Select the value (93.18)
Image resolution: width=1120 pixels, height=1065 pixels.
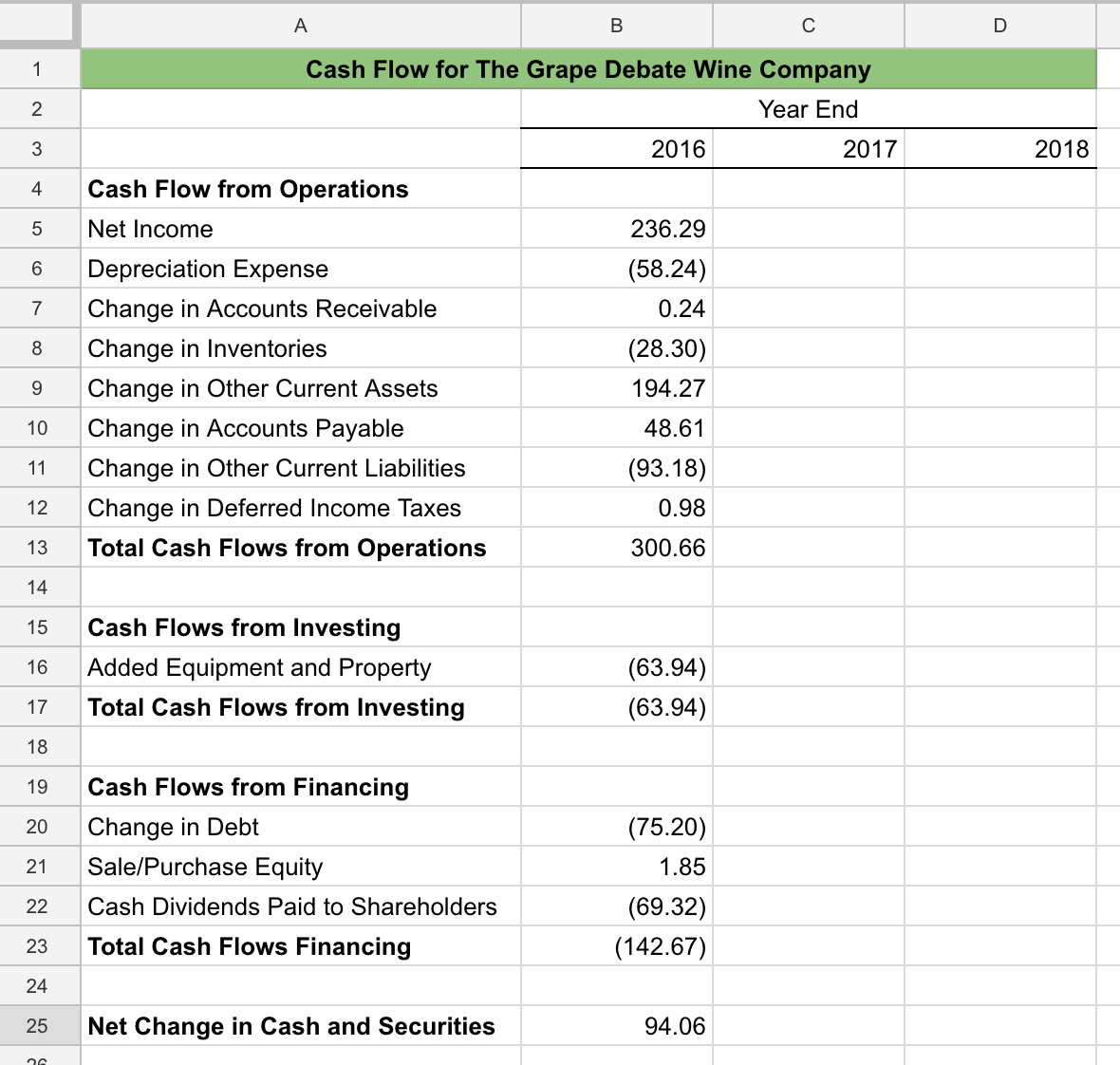pos(617,469)
